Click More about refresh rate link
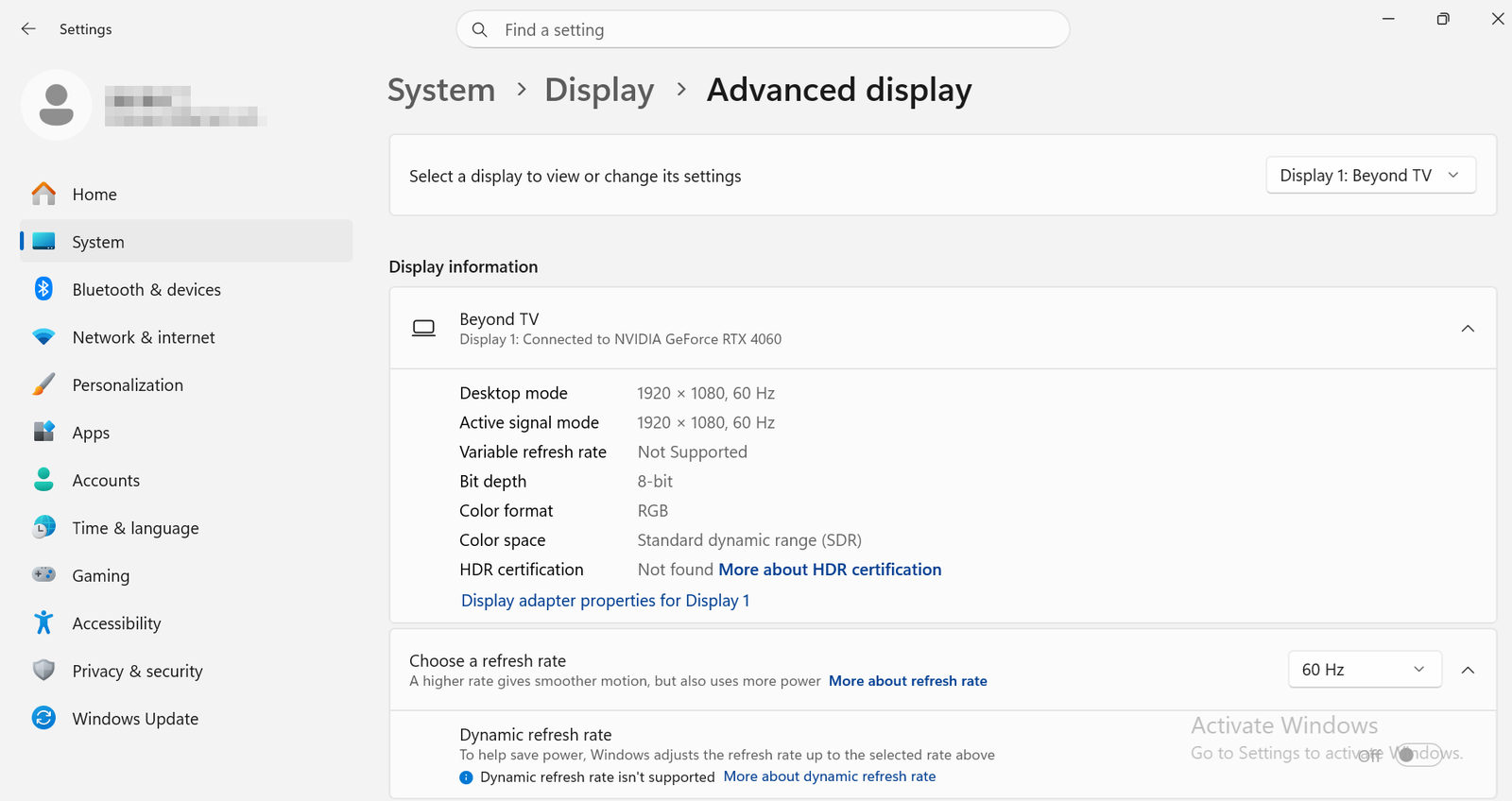The height and width of the screenshot is (801, 1512). tap(907, 681)
